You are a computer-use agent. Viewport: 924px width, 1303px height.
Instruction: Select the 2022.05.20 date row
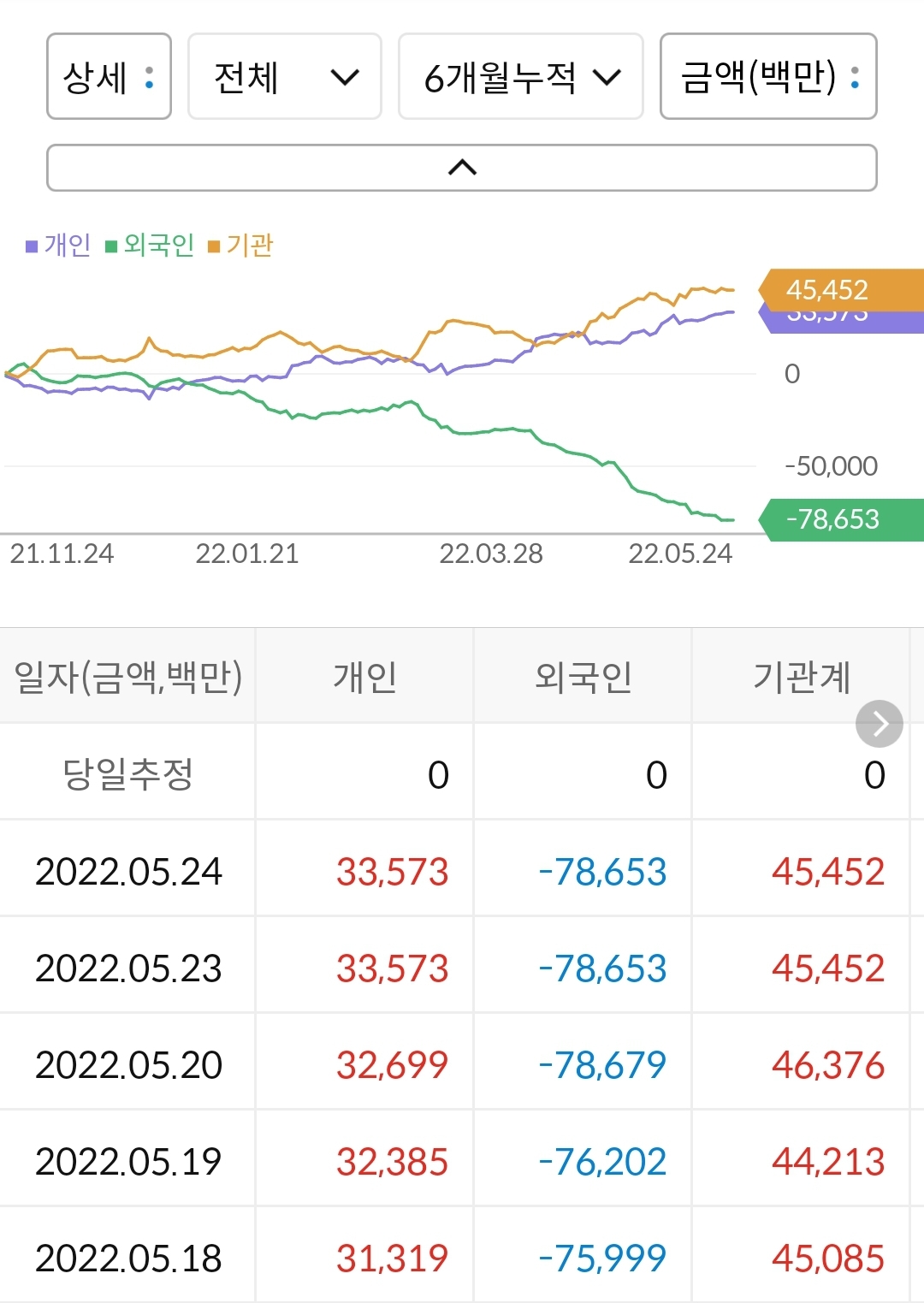tap(128, 1064)
